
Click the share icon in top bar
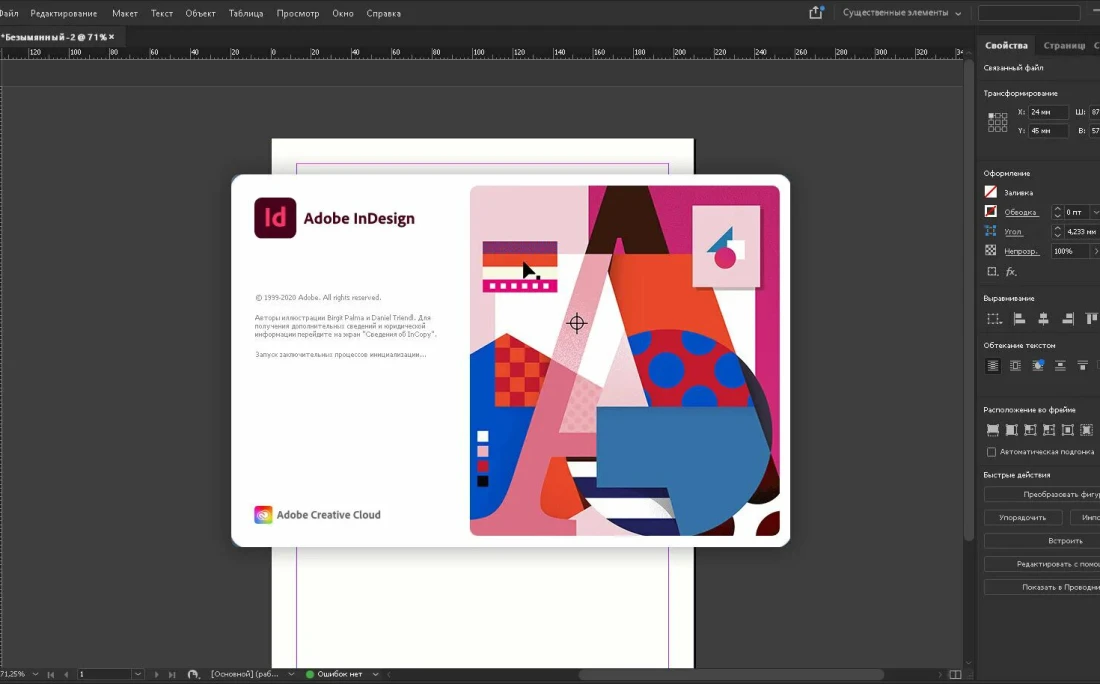point(816,13)
